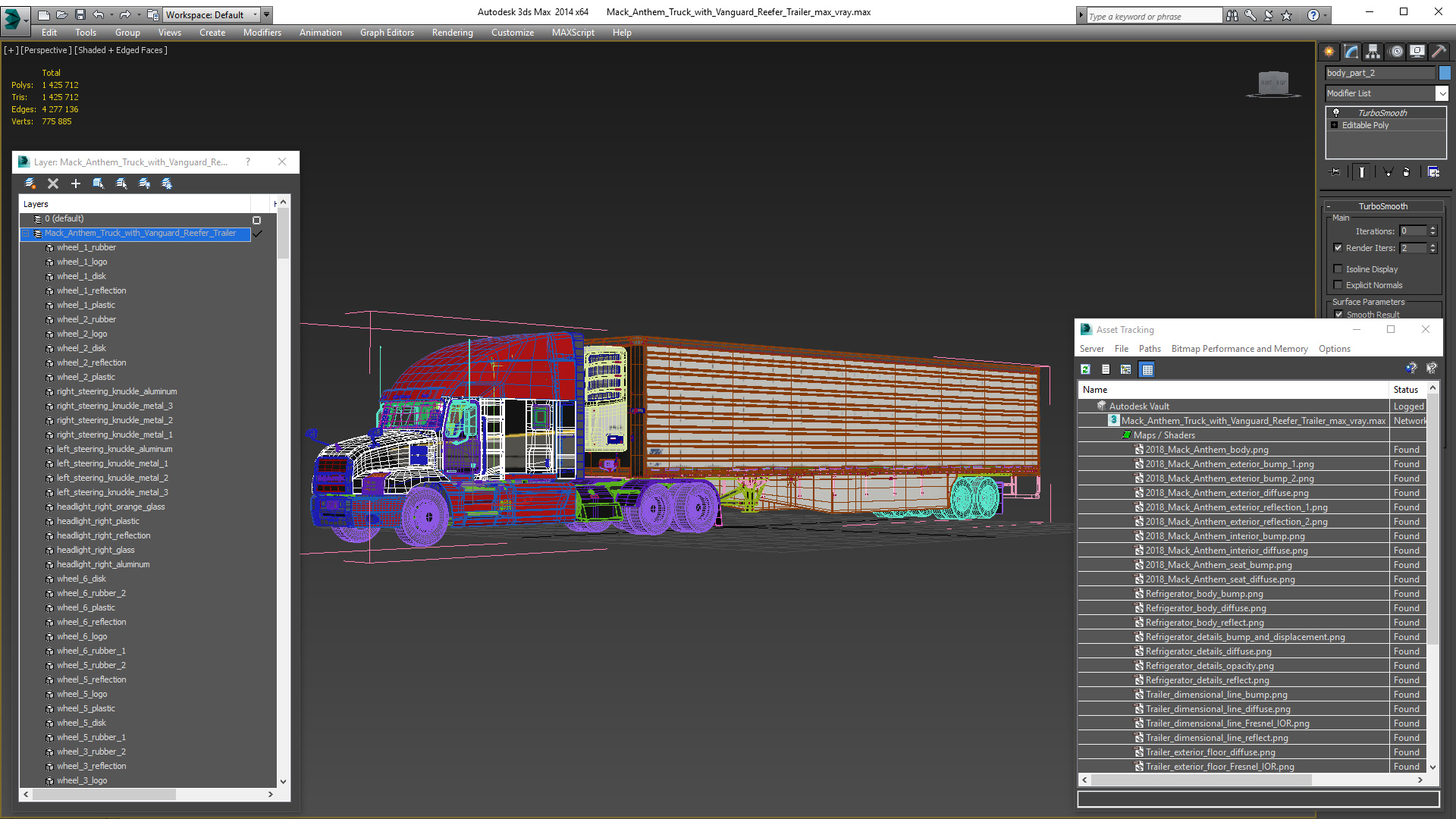Click the Create New Layer icon in Layer dialog
Image resolution: width=1456 pixels, height=819 pixels.
pos(30,184)
